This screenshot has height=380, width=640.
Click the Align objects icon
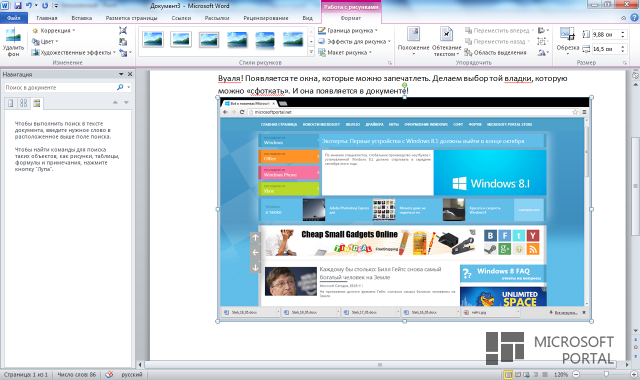click(x=542, y=31)
